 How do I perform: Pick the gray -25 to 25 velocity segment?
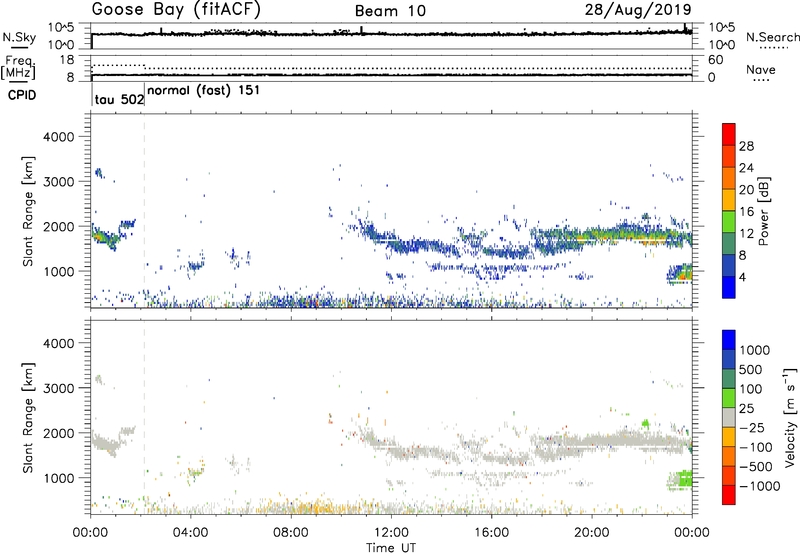click(729, 417)
